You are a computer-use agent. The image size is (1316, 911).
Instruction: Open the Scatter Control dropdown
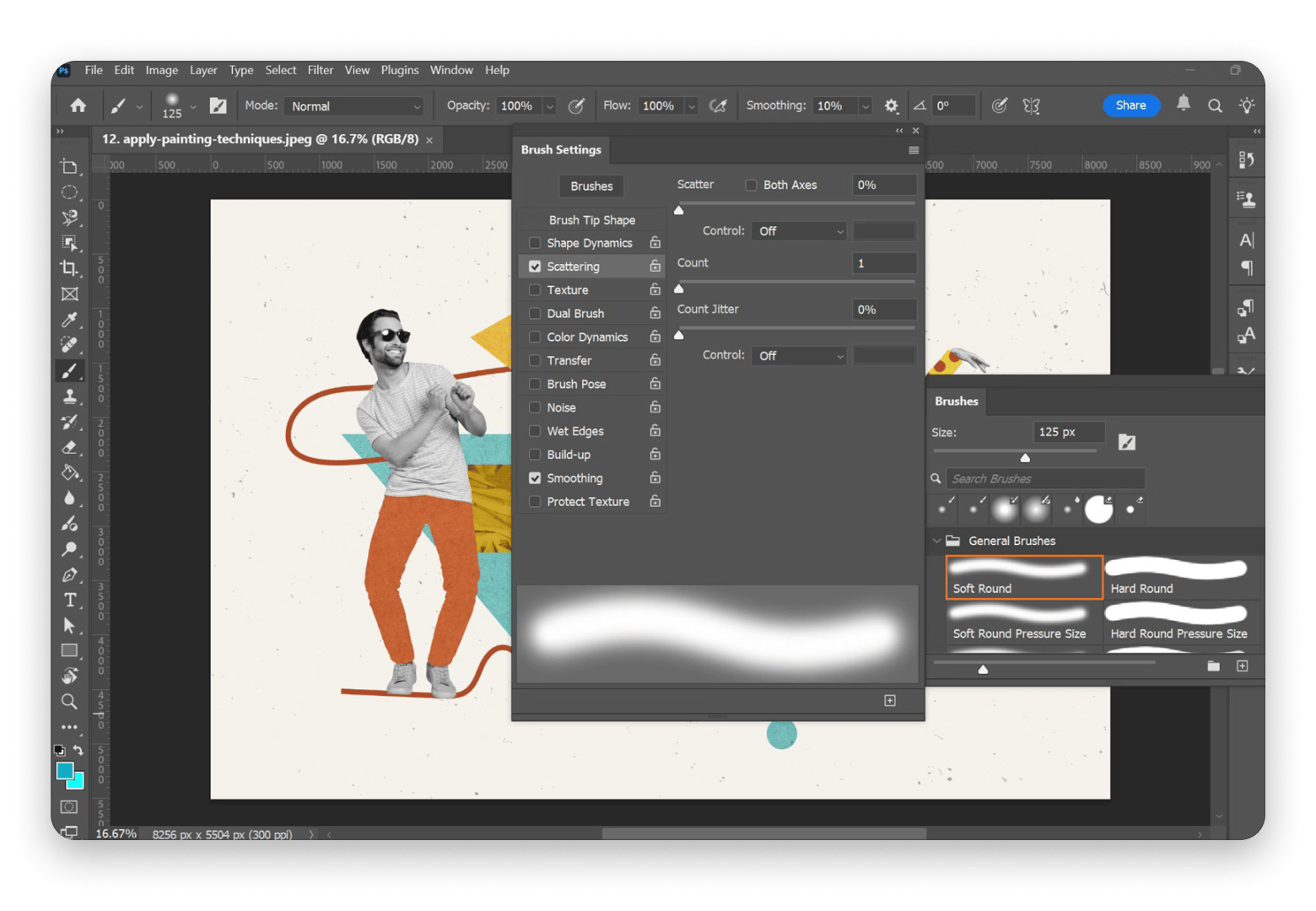797,230
